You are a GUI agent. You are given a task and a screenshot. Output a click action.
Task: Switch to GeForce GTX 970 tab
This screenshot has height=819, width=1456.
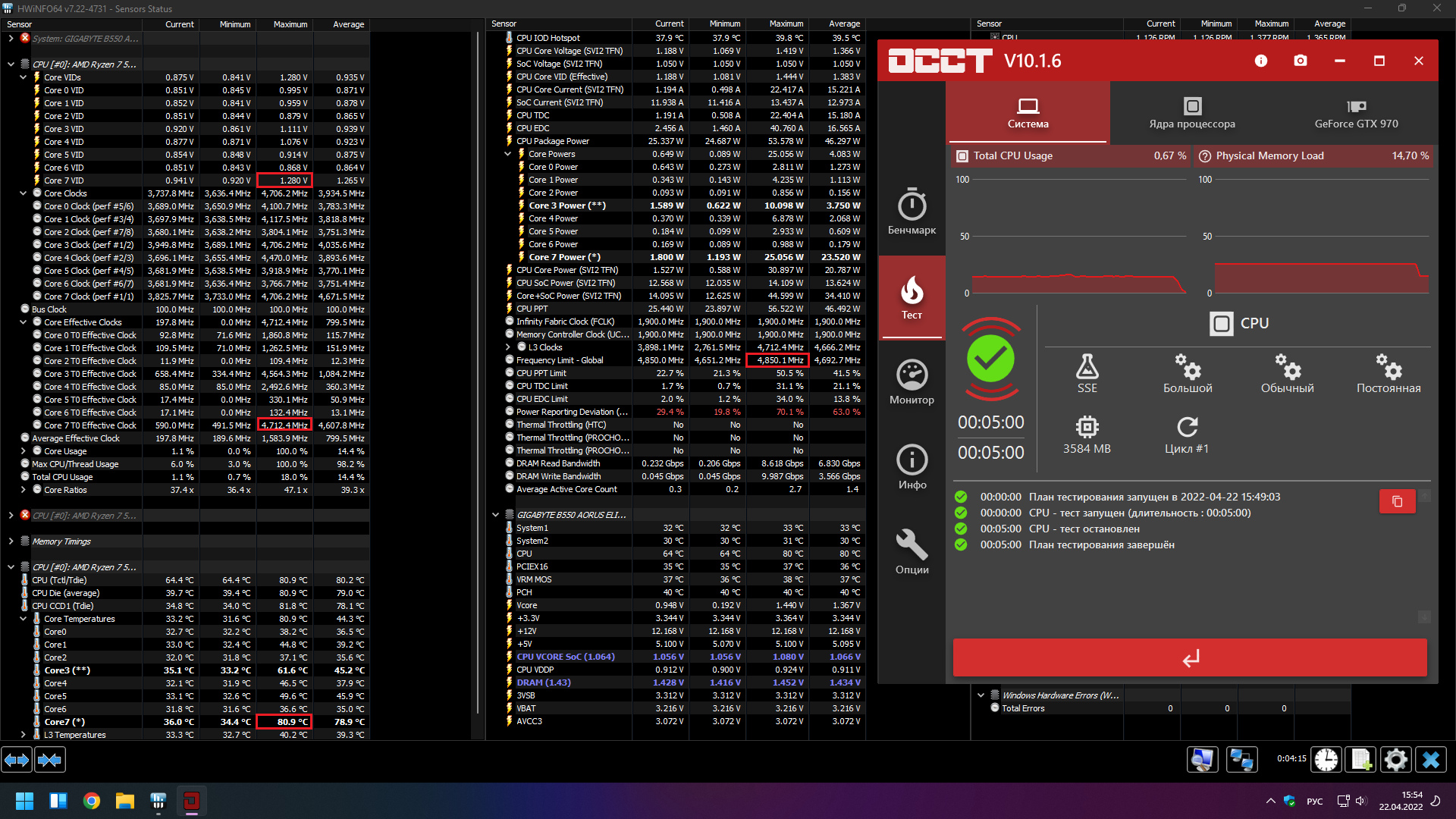point(1356,112)
